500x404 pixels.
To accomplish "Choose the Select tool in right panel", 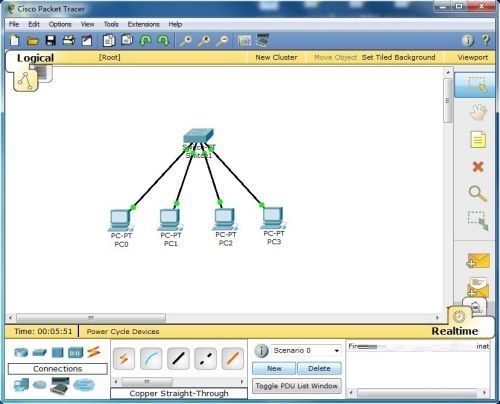I will pos(475,85).
